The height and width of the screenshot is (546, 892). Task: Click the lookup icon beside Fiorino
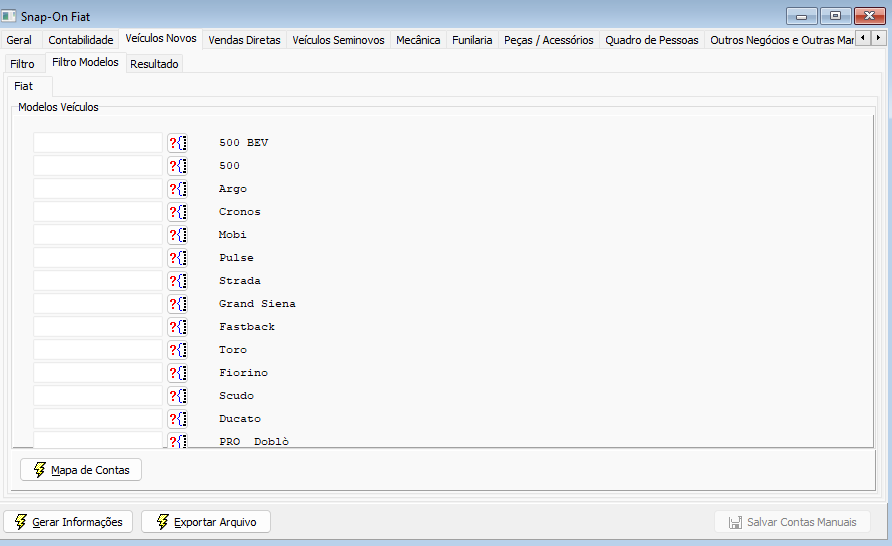click(177, 373)
